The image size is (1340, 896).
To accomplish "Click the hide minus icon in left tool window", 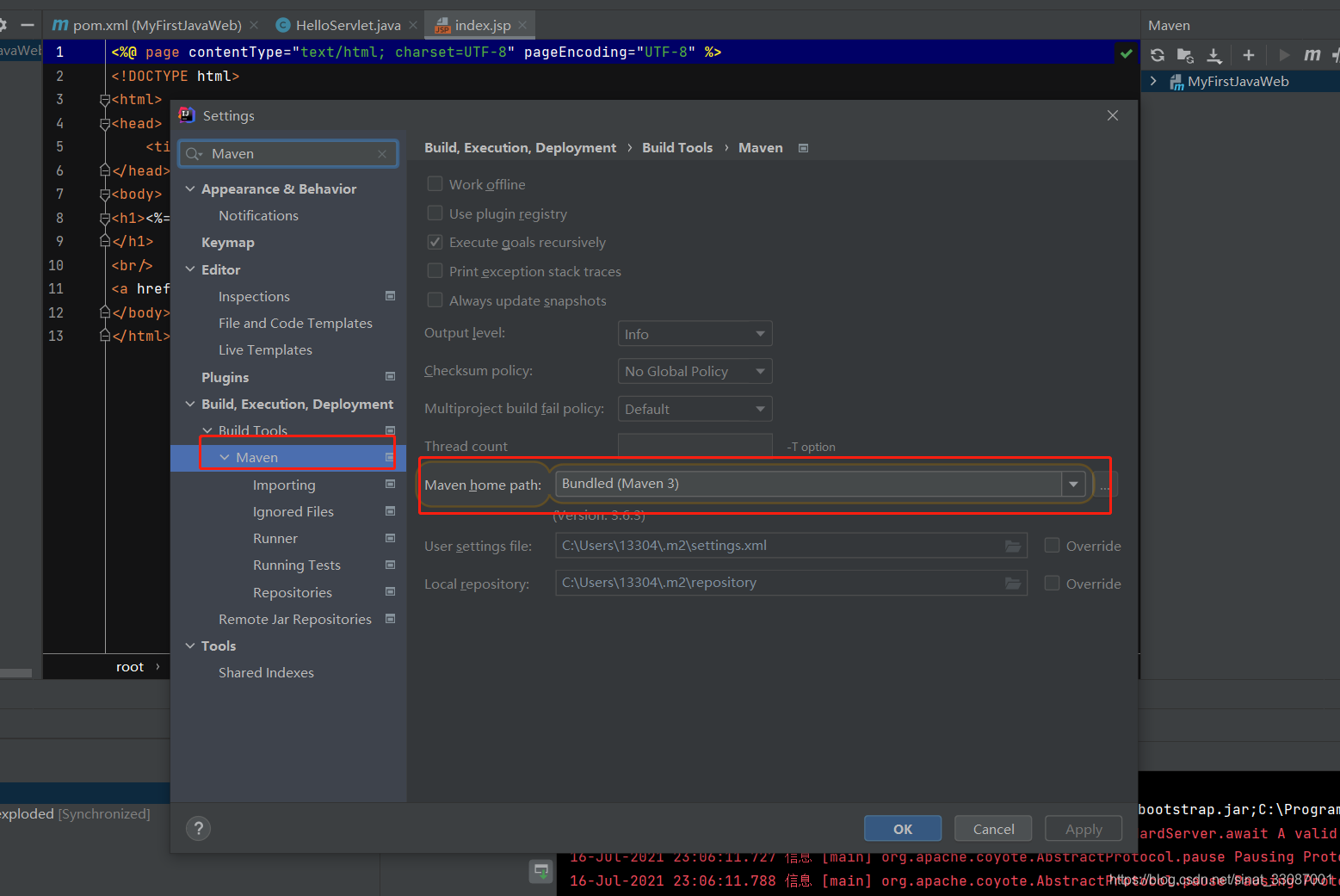I will 28,25.
